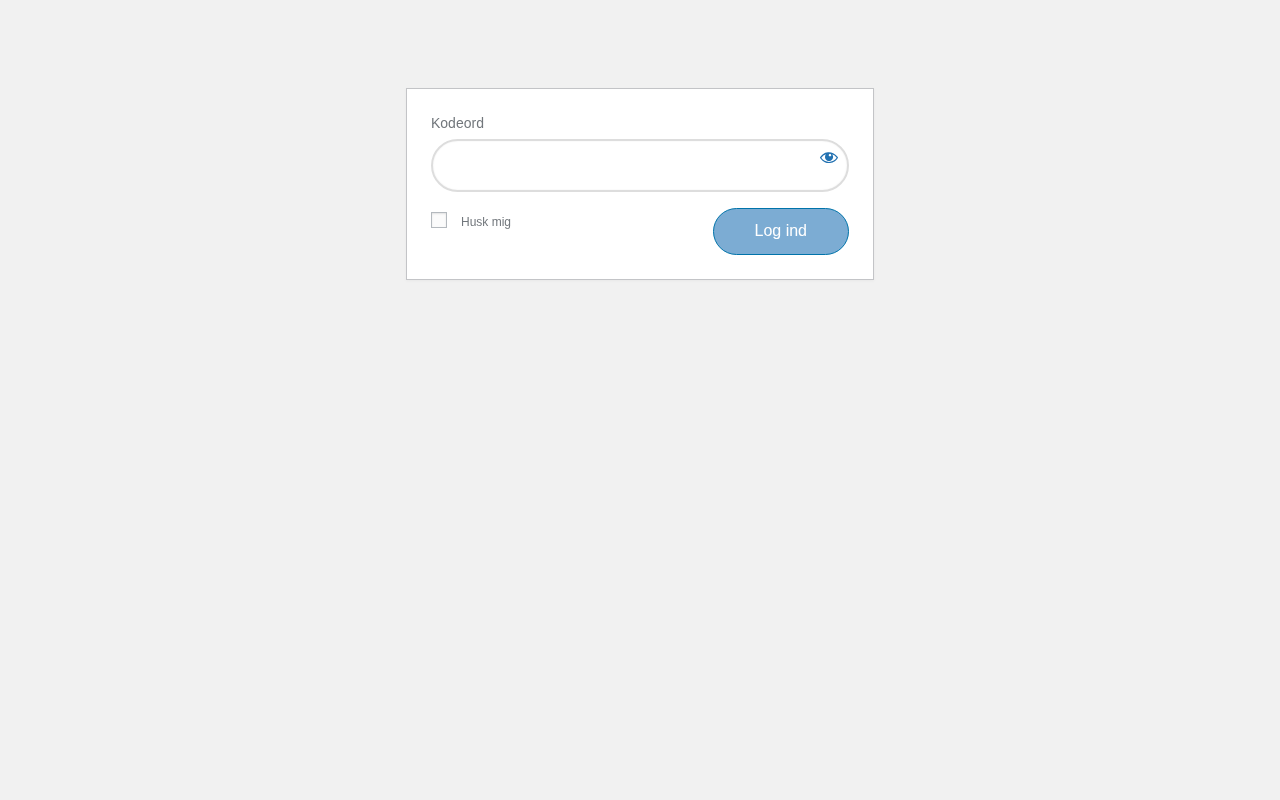This screenshot has height=800, width=1280.
Task: Place the cursor in the rounded password box
Action: click(640, 165)
